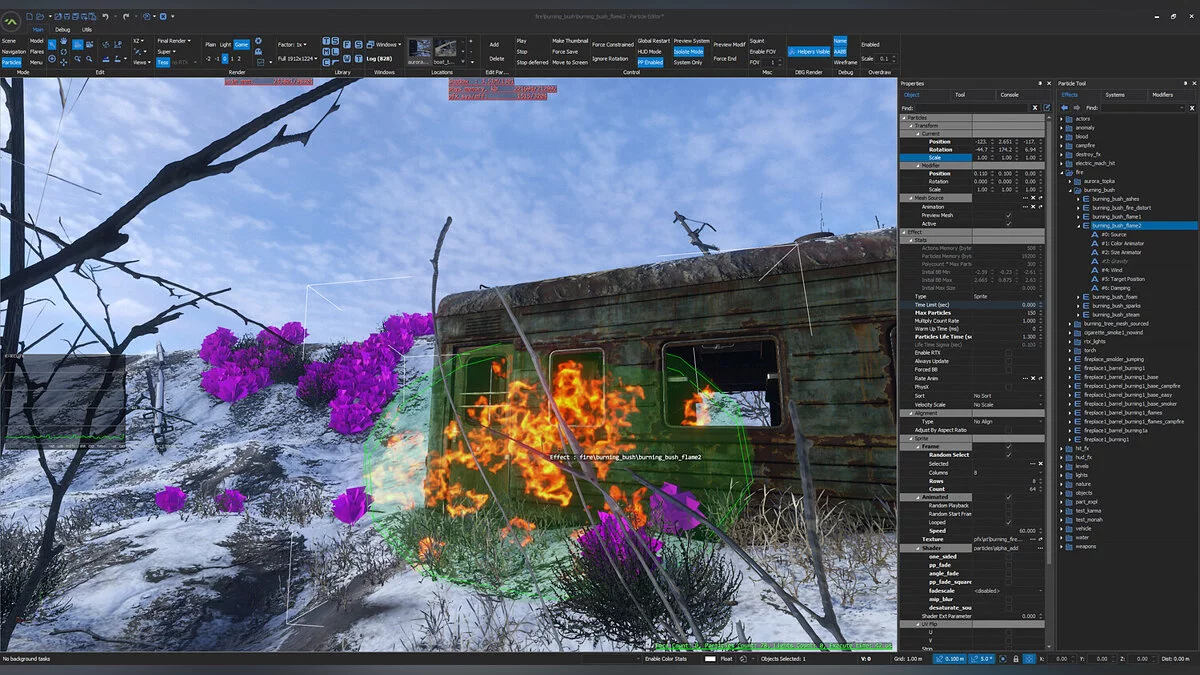Toggle the Active checkbox under Mesh Source
The height and width of the screenshot is (675, 1200).
(1008, 223)
